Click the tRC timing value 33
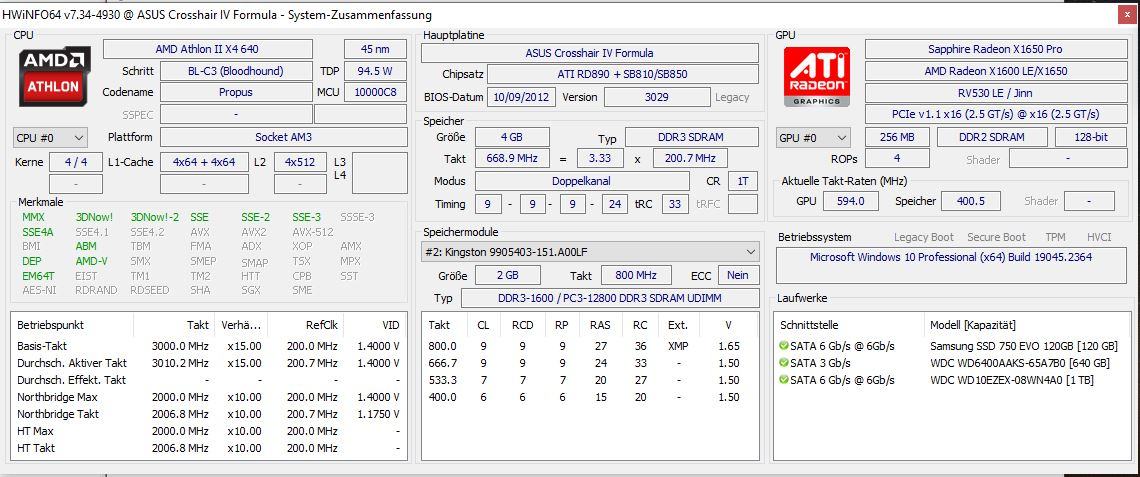Viewport: 1140px width, 477px height. (x=675, y=204)
